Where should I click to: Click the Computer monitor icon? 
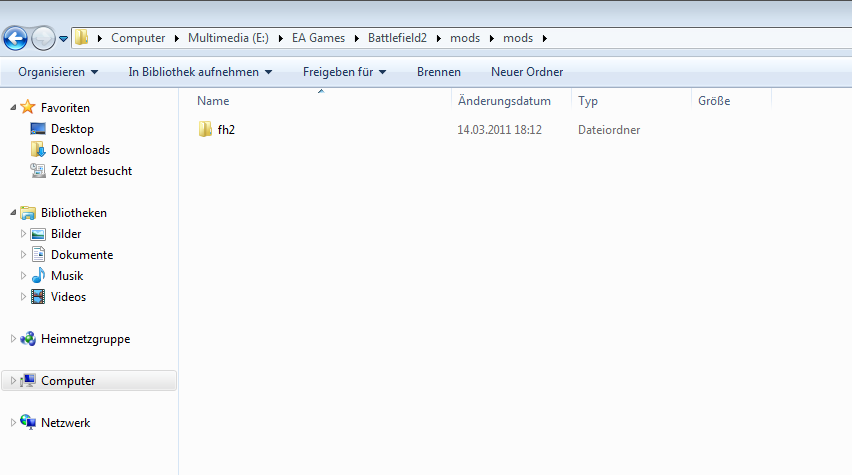(28, 380)
